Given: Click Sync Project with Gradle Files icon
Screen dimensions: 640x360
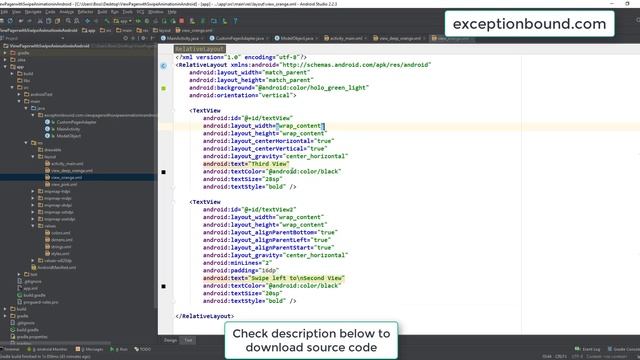Looking at the screenshot, I should coord(202,21).
